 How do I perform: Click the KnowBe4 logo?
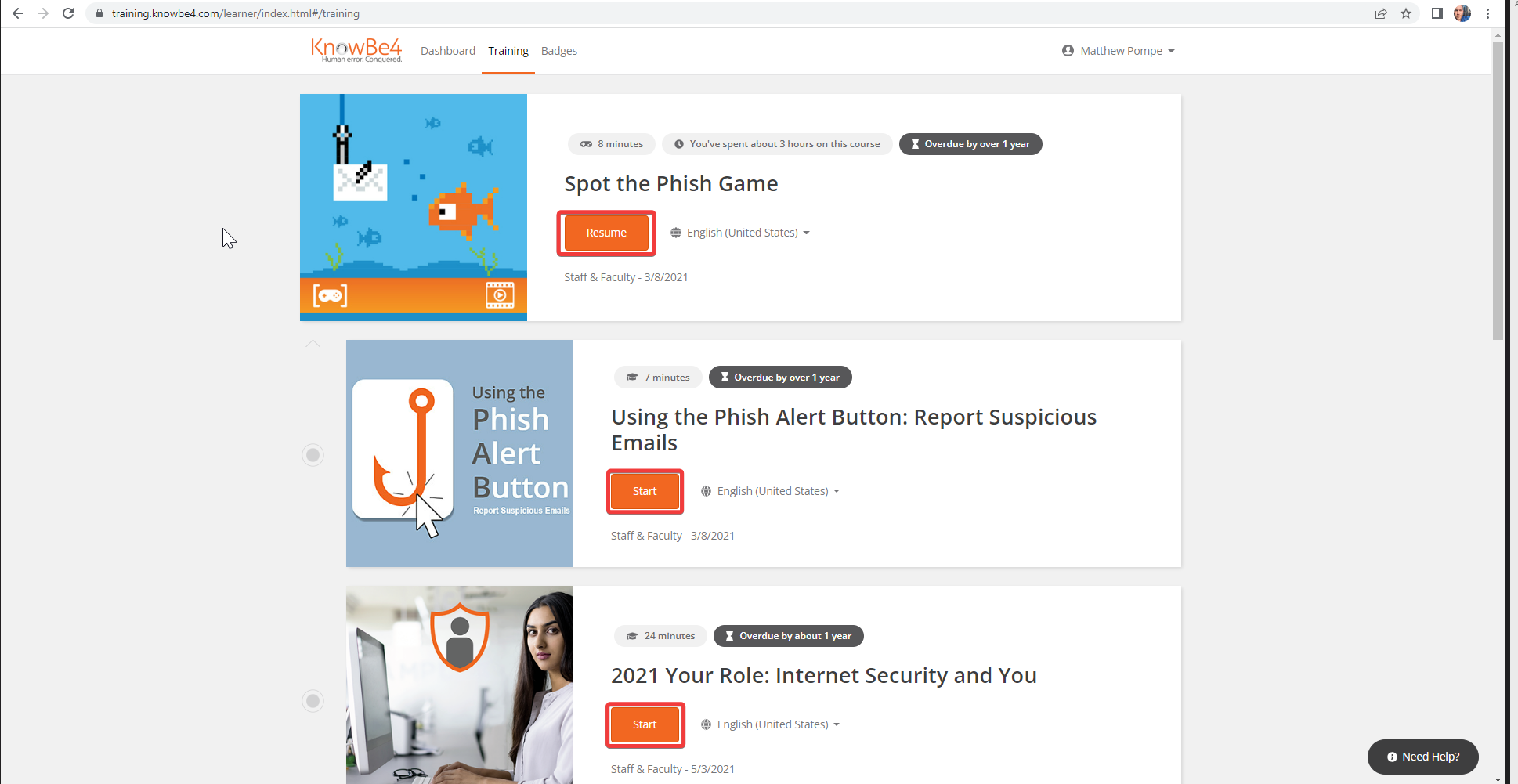356,50
